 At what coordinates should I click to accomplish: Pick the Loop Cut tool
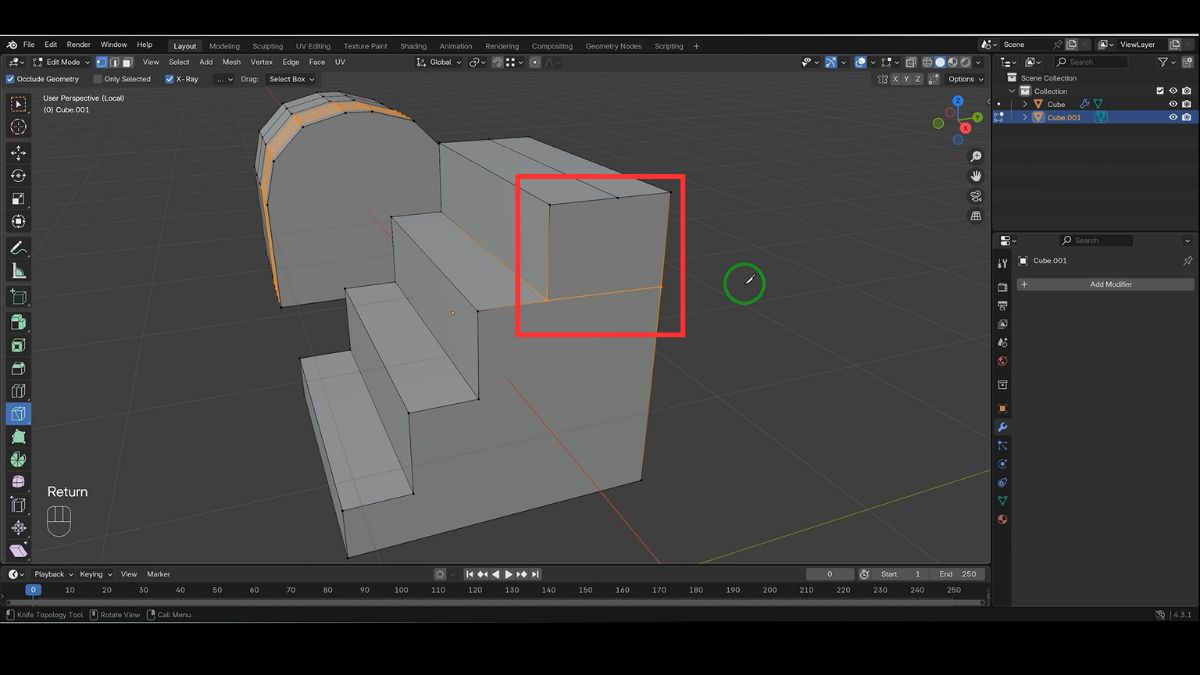pyautogui.click(x=18, y=391)
